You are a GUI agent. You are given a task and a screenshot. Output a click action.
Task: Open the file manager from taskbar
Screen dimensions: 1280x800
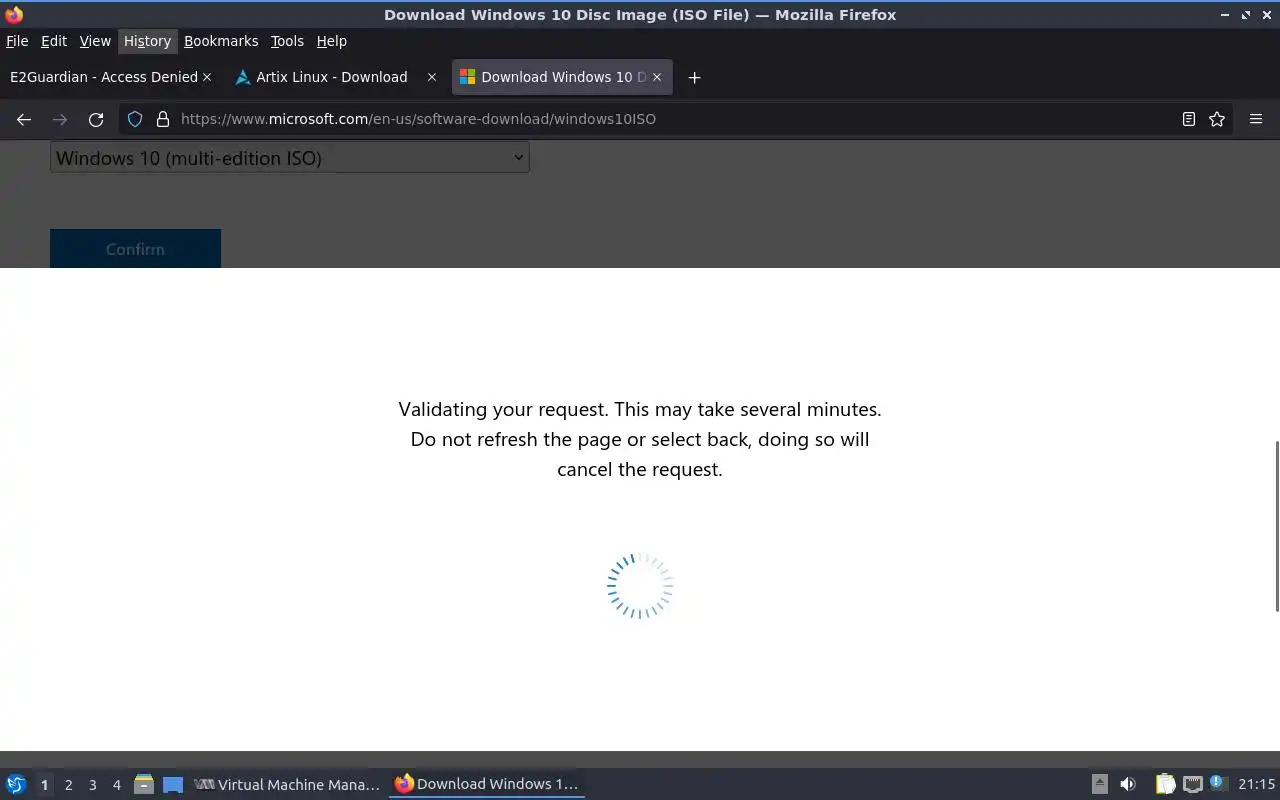143,784
